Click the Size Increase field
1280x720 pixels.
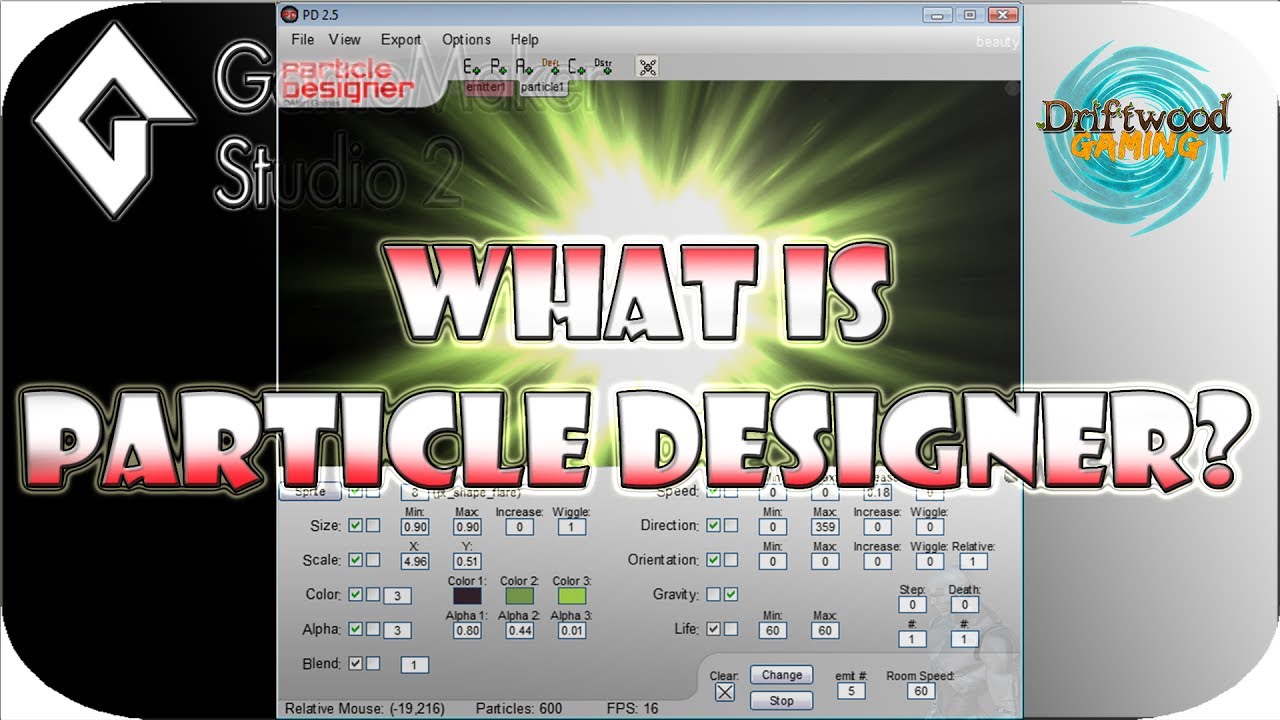[519, 527]
